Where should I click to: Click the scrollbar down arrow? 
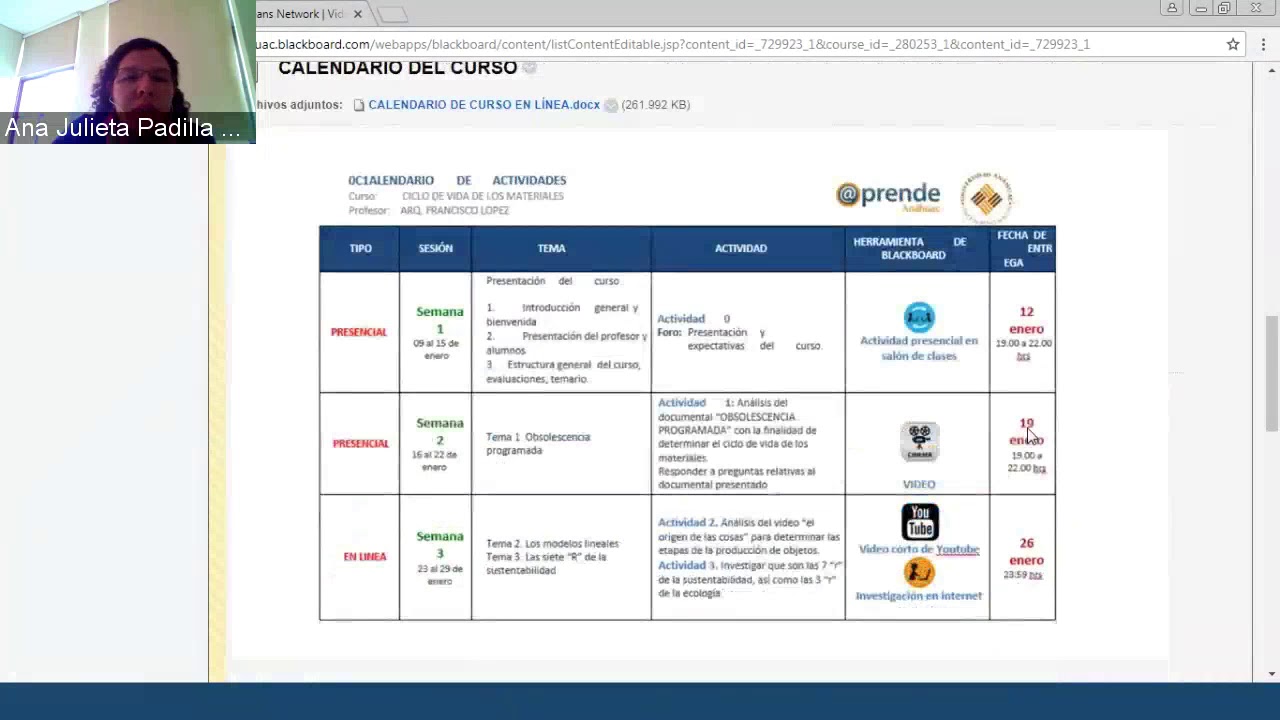click(1272, 673)
